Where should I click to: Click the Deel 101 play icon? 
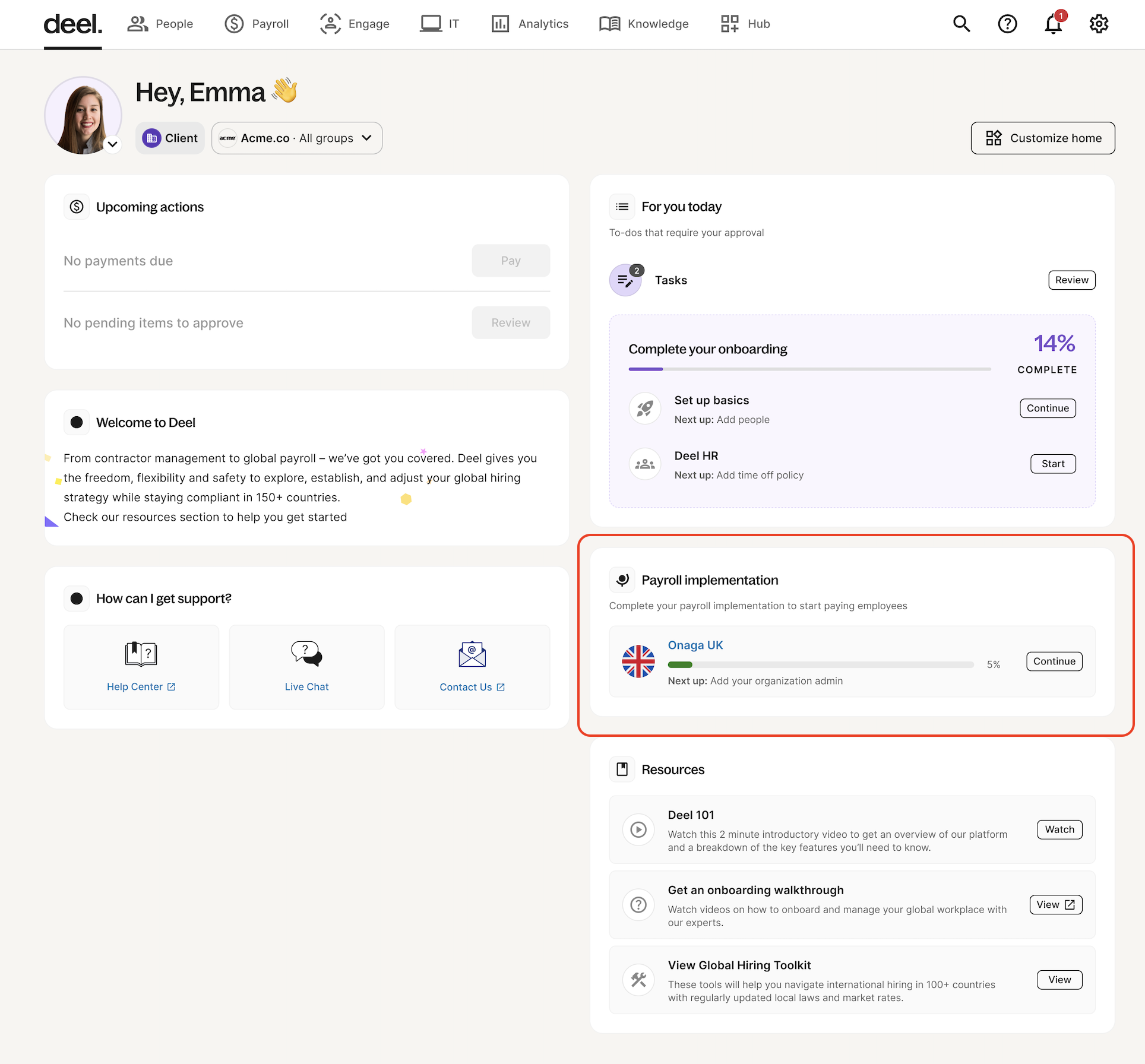(638, 829)
